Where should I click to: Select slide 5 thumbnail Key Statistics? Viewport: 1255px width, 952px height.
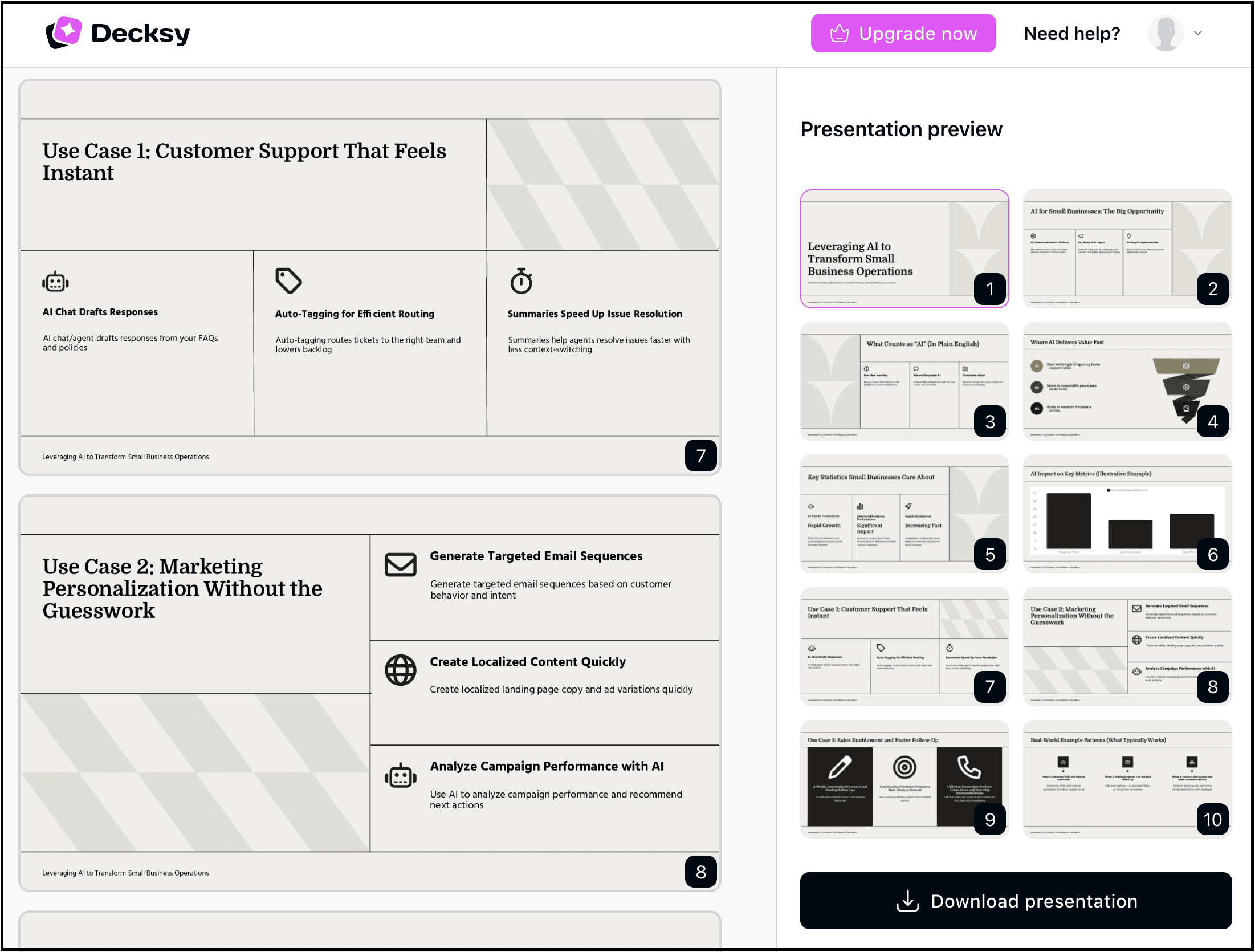click(904, 514)
